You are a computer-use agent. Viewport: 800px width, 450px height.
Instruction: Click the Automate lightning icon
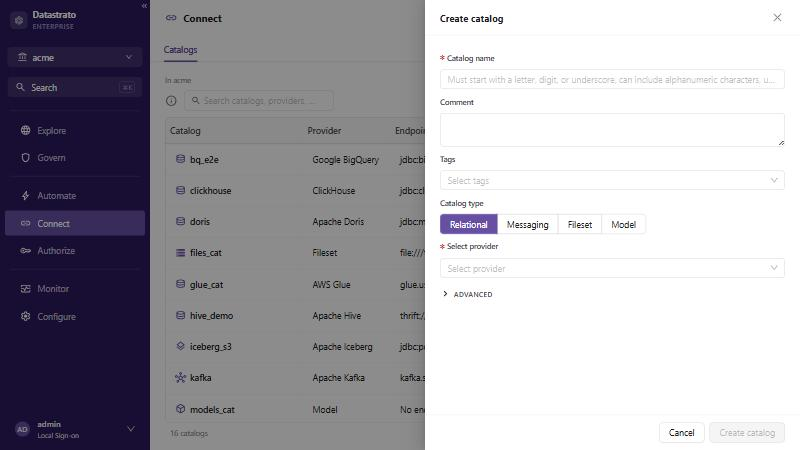click(26, 195)
